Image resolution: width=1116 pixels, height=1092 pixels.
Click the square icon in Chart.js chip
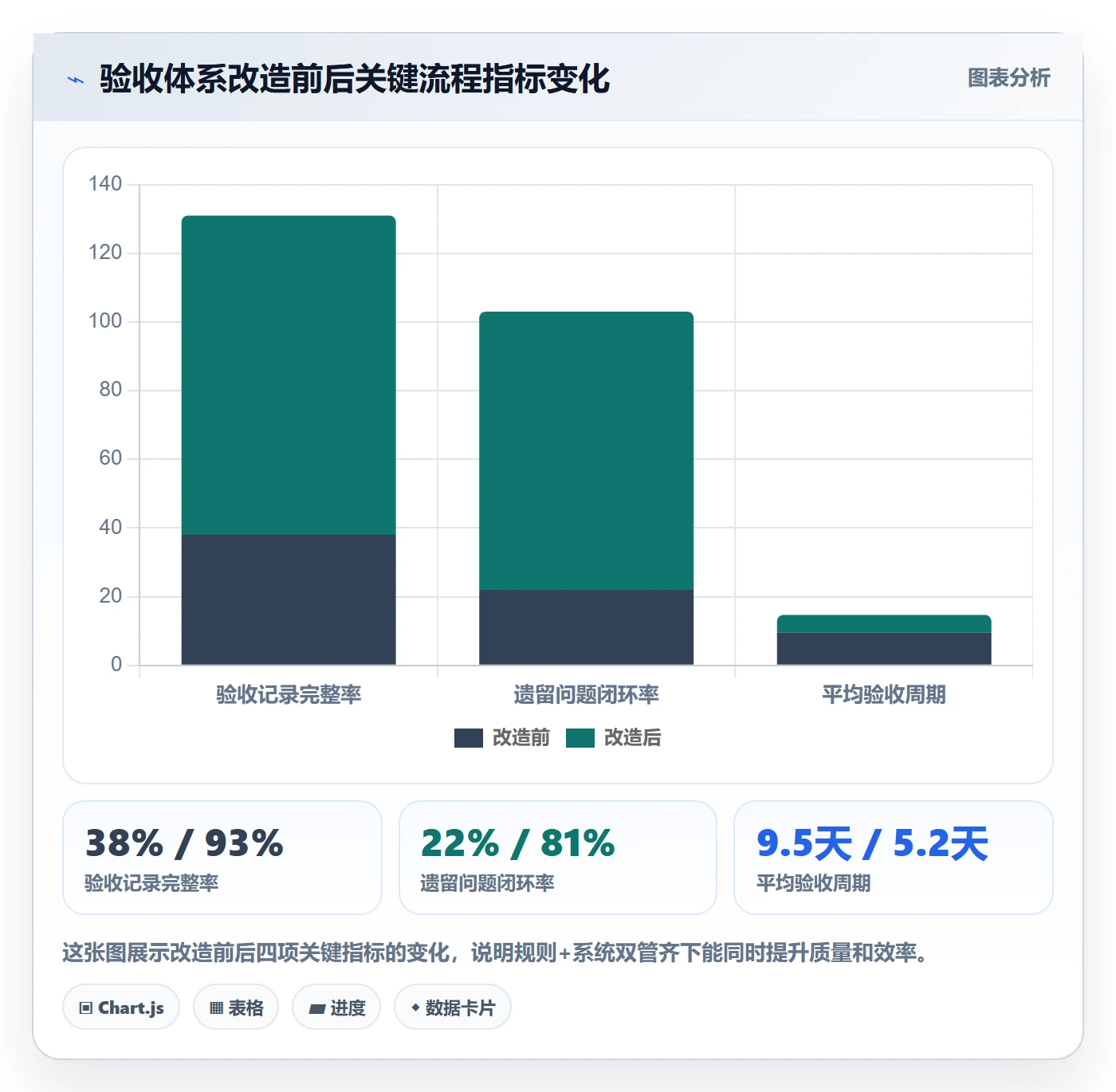(86, 1008)
